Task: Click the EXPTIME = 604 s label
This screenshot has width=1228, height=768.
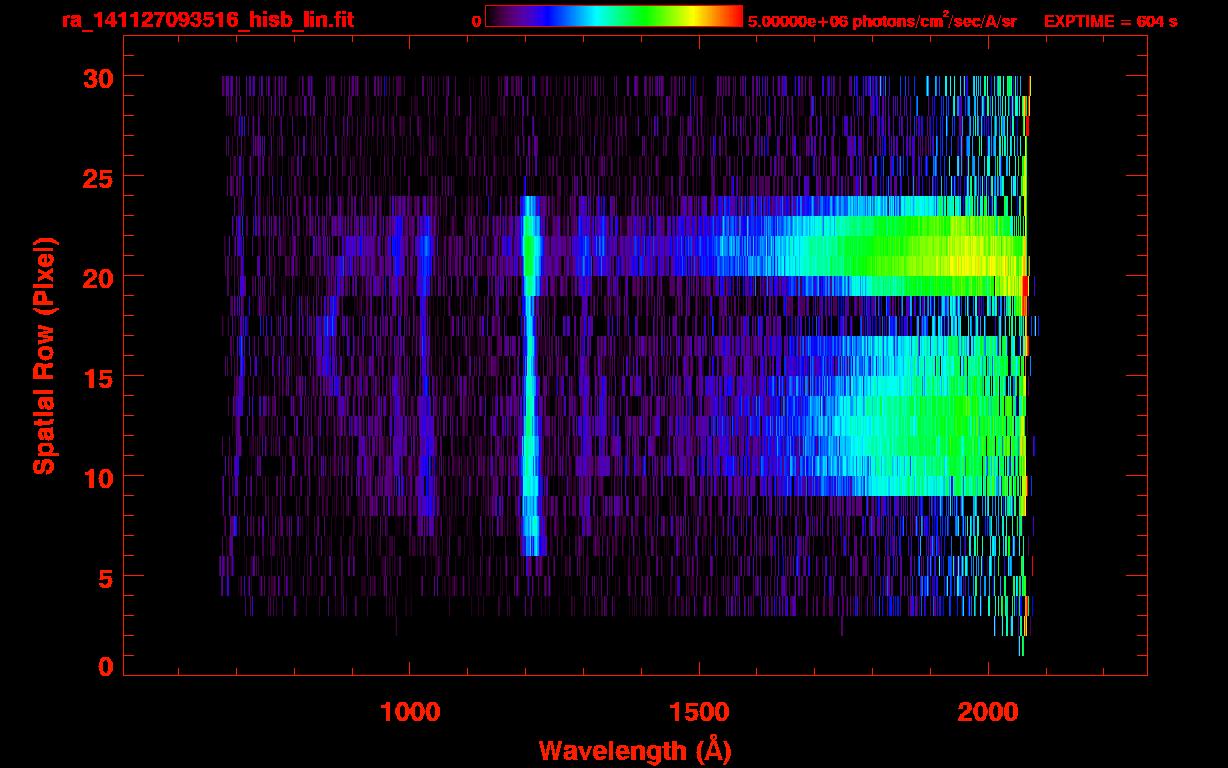Action: 1110,21
